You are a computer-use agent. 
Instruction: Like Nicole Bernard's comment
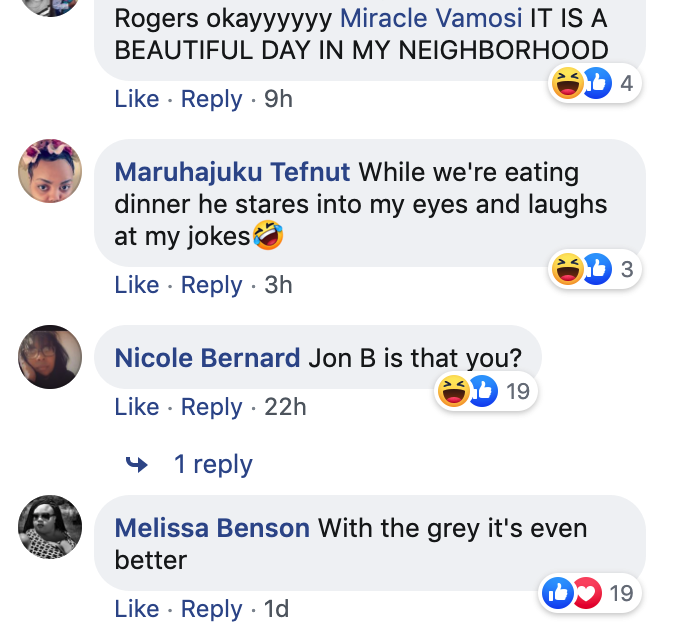[137, 407]
